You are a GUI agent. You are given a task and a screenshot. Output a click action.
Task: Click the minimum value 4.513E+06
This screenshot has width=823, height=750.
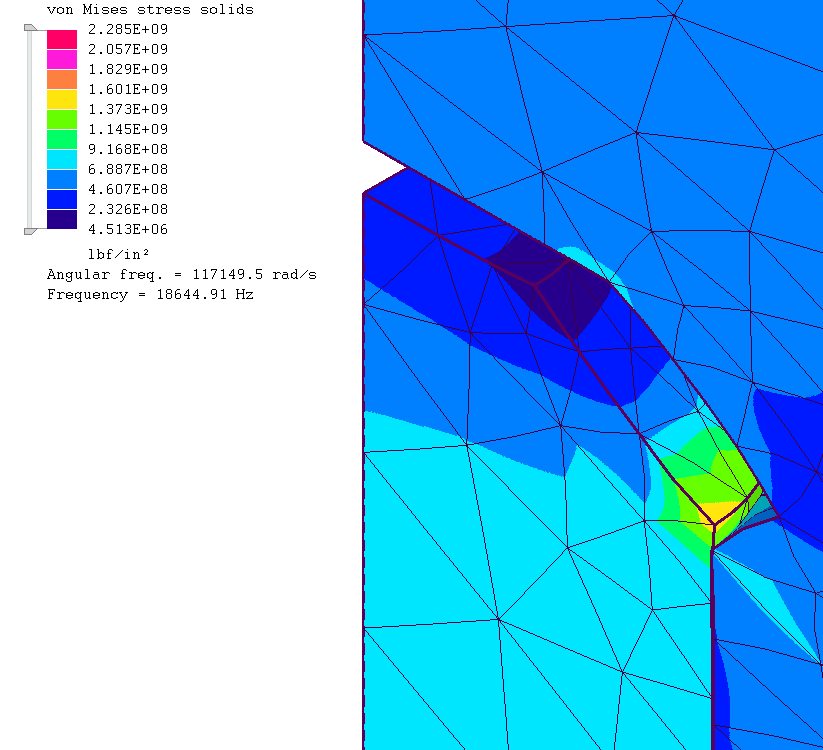(128, 229)
